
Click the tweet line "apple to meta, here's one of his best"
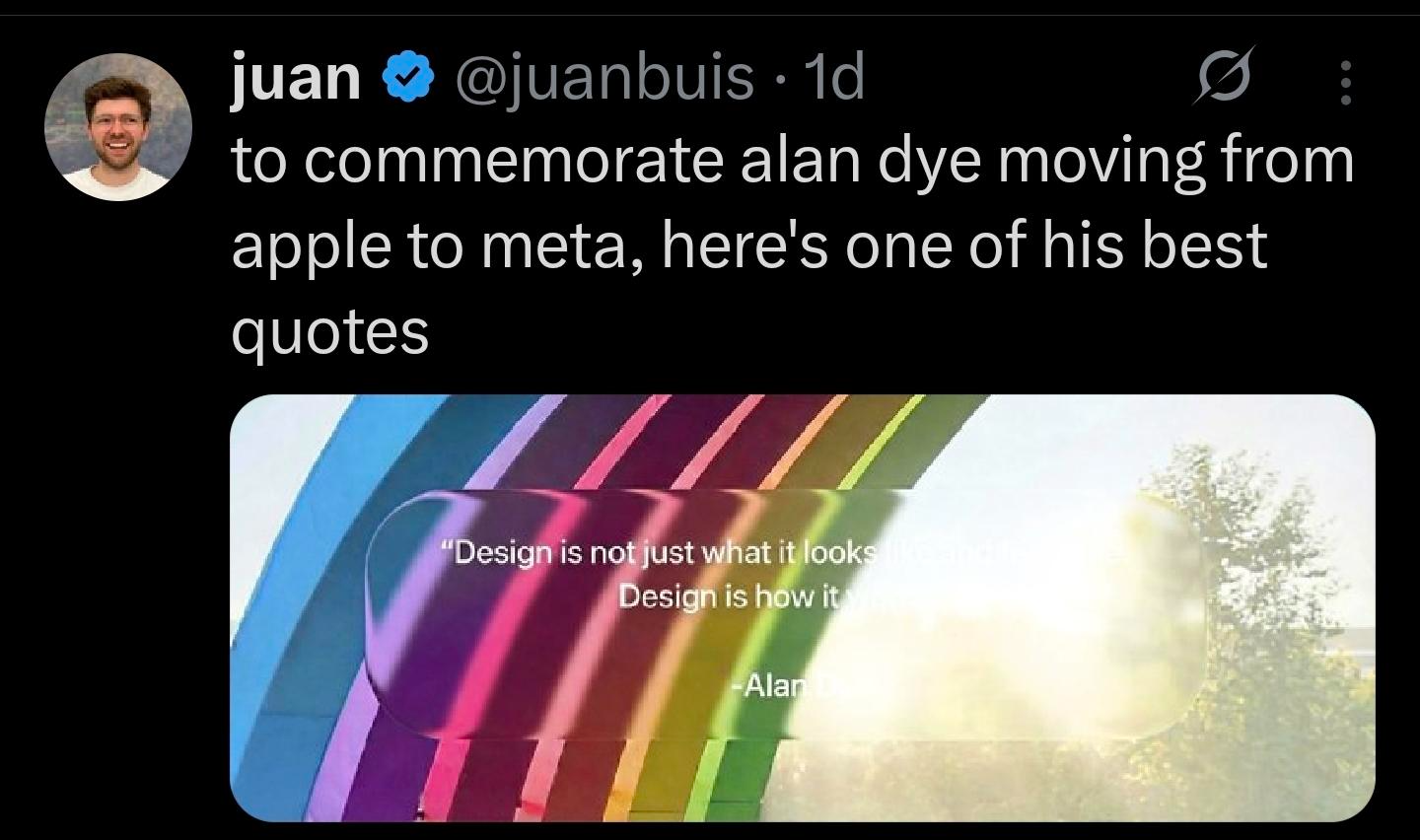(x=749, y=246)
